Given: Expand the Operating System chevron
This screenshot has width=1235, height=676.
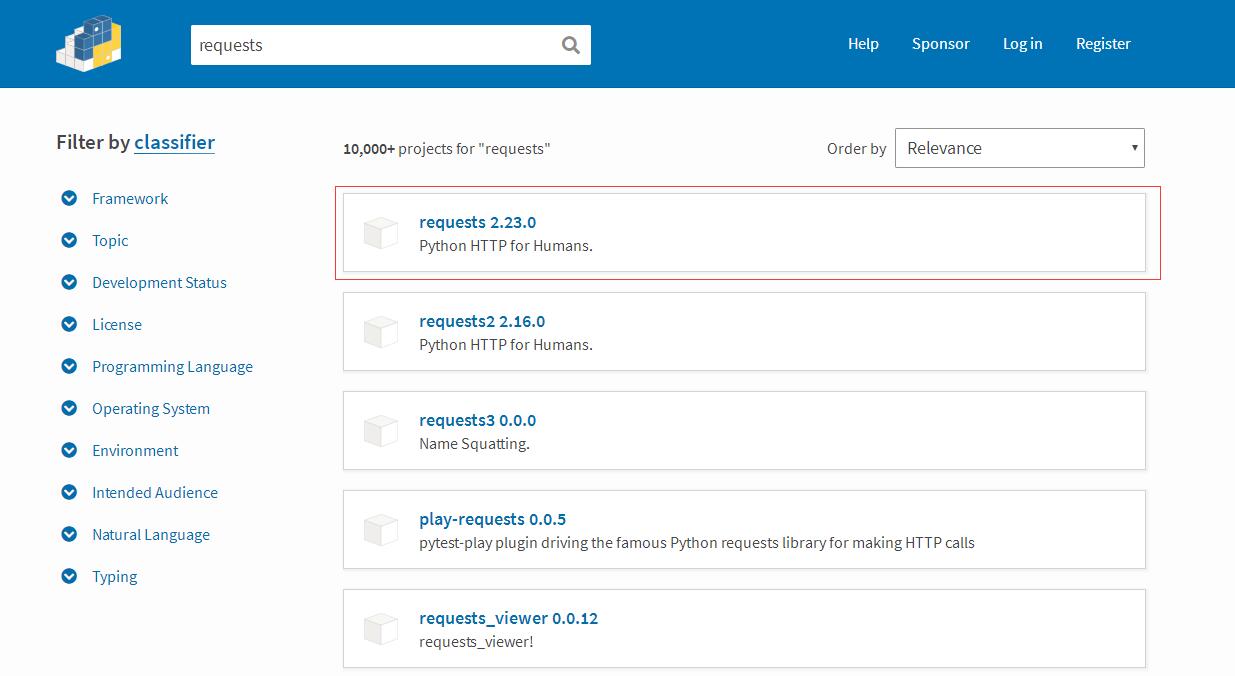Looking at the screenshot, I should 69,408.
